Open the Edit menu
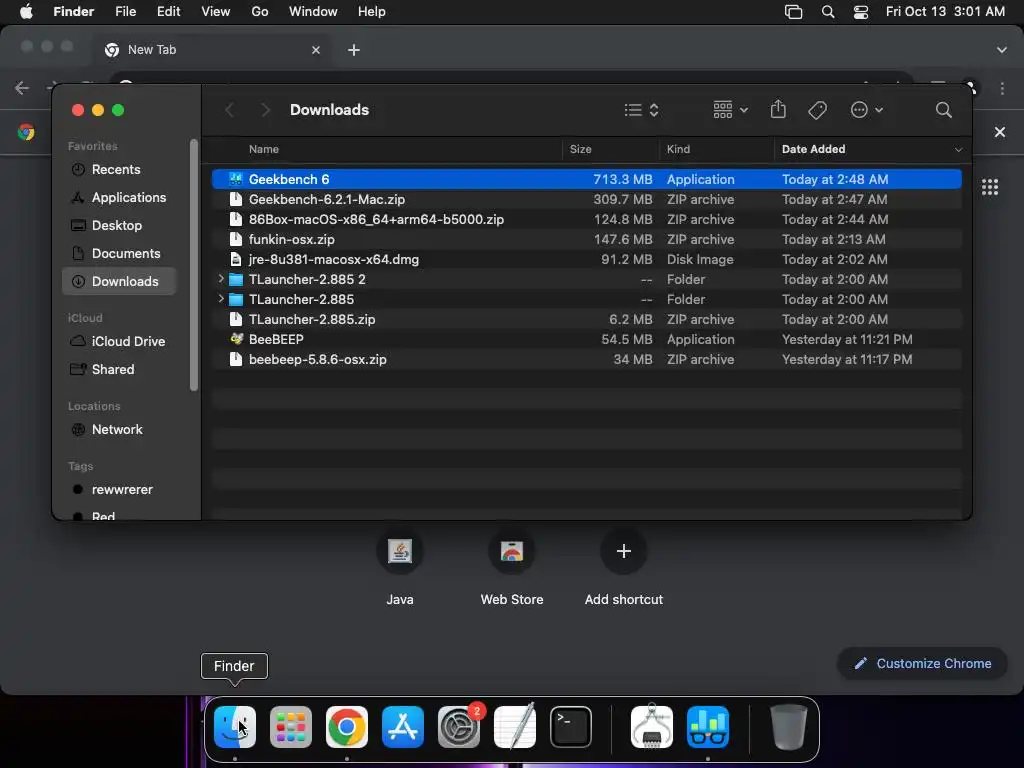 click(x=168, y=12)
